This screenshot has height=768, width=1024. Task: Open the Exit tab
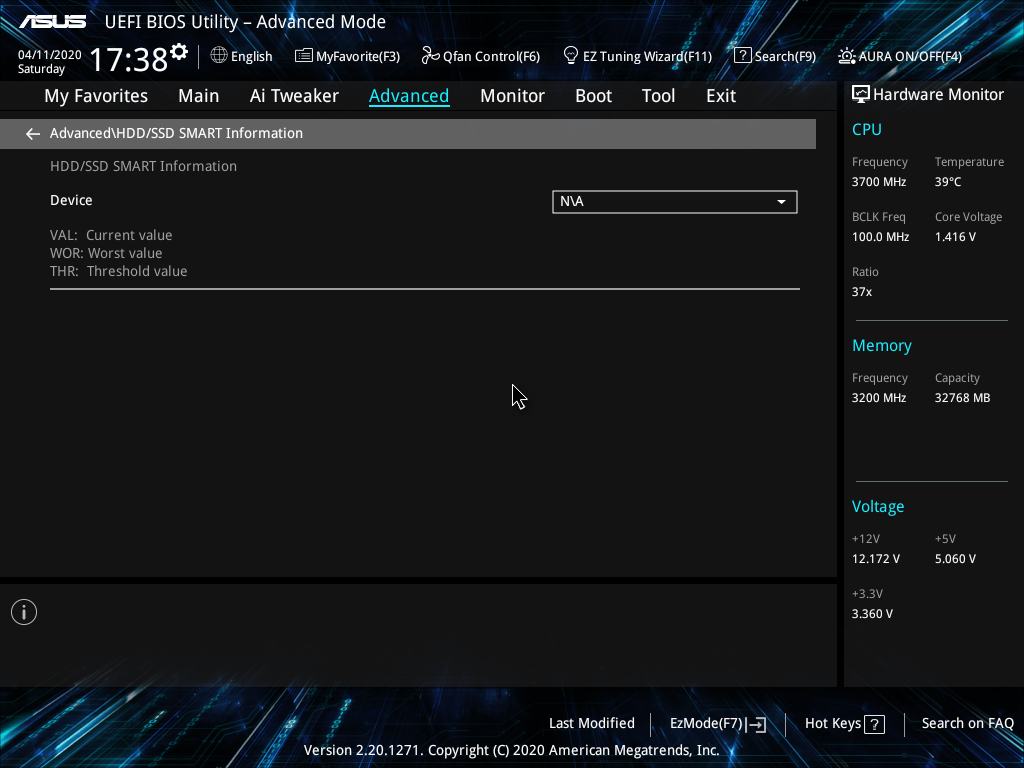coord(721,96)
